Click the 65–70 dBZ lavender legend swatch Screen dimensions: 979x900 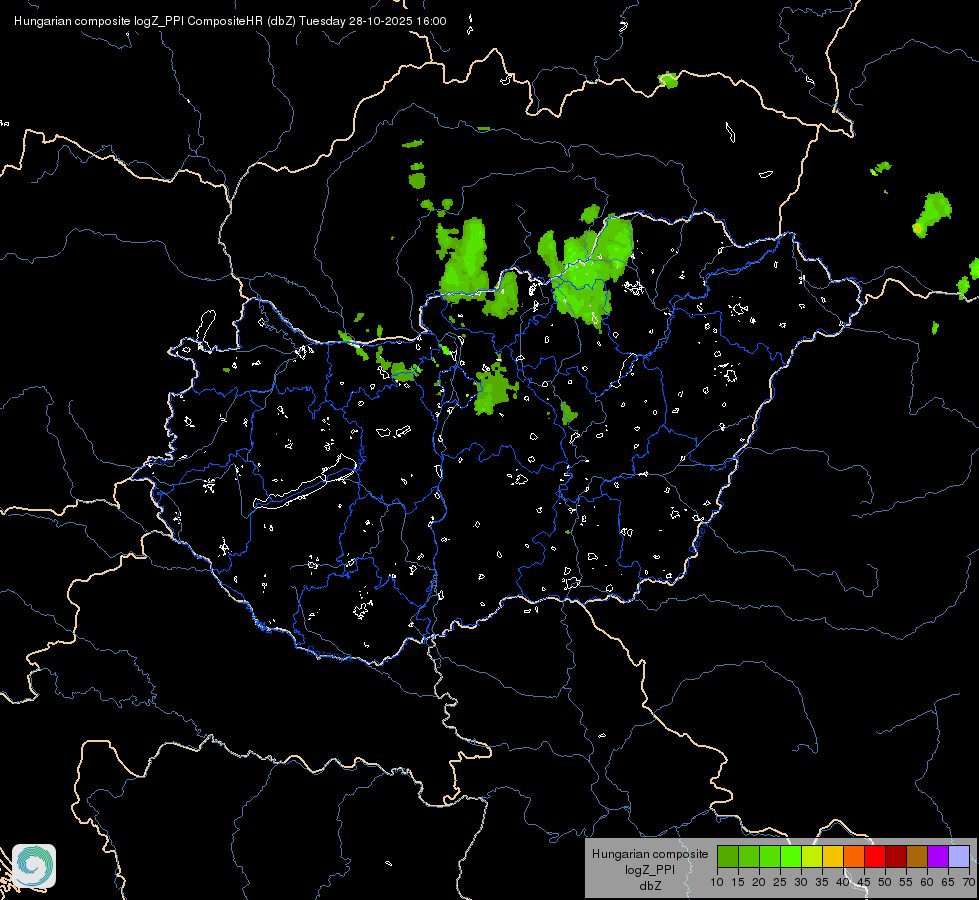[959, 857]
